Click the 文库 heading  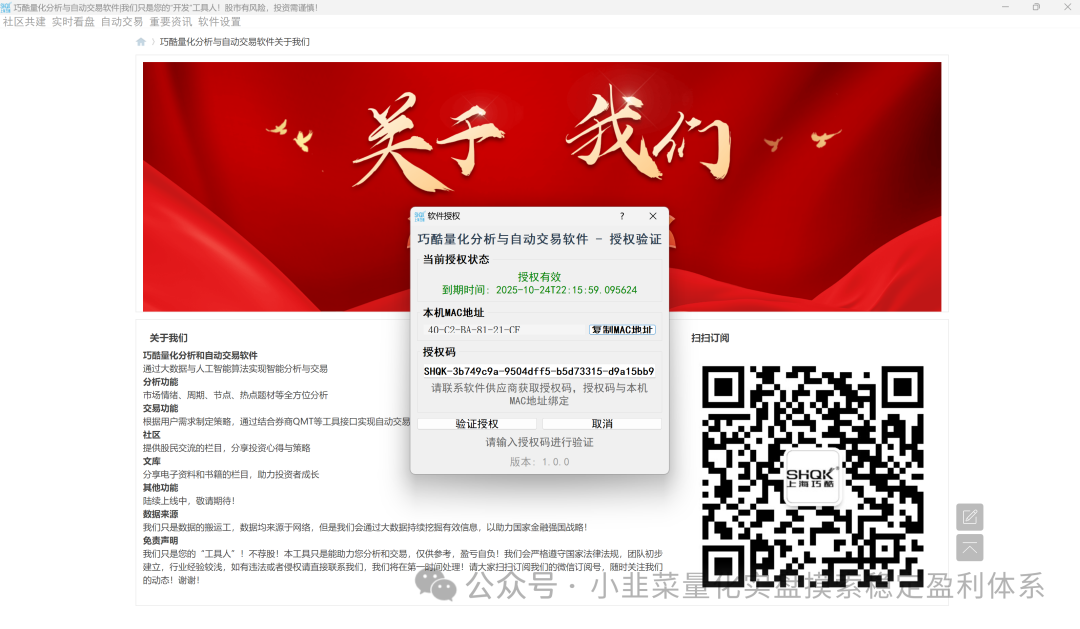[x=152, y=462]
